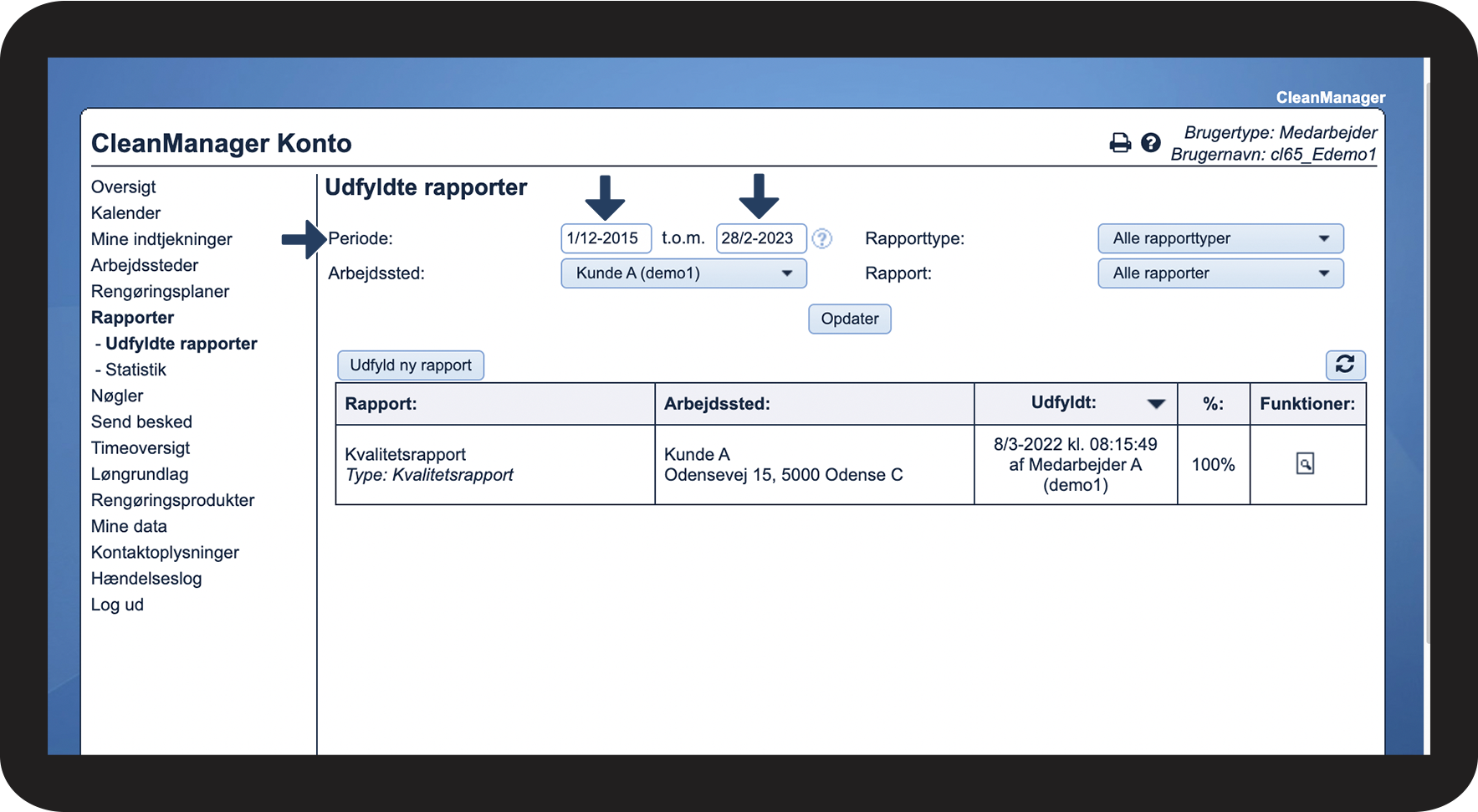Click the period help tooltip icon
This screenshot has height=812, width=1478.
(x=822, y=239)
